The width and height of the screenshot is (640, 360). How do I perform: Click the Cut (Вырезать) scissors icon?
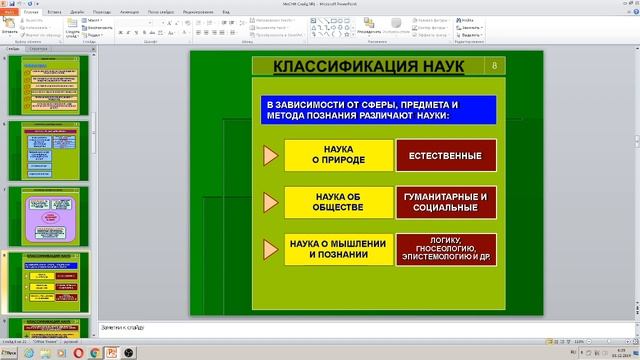coord(22,20)
